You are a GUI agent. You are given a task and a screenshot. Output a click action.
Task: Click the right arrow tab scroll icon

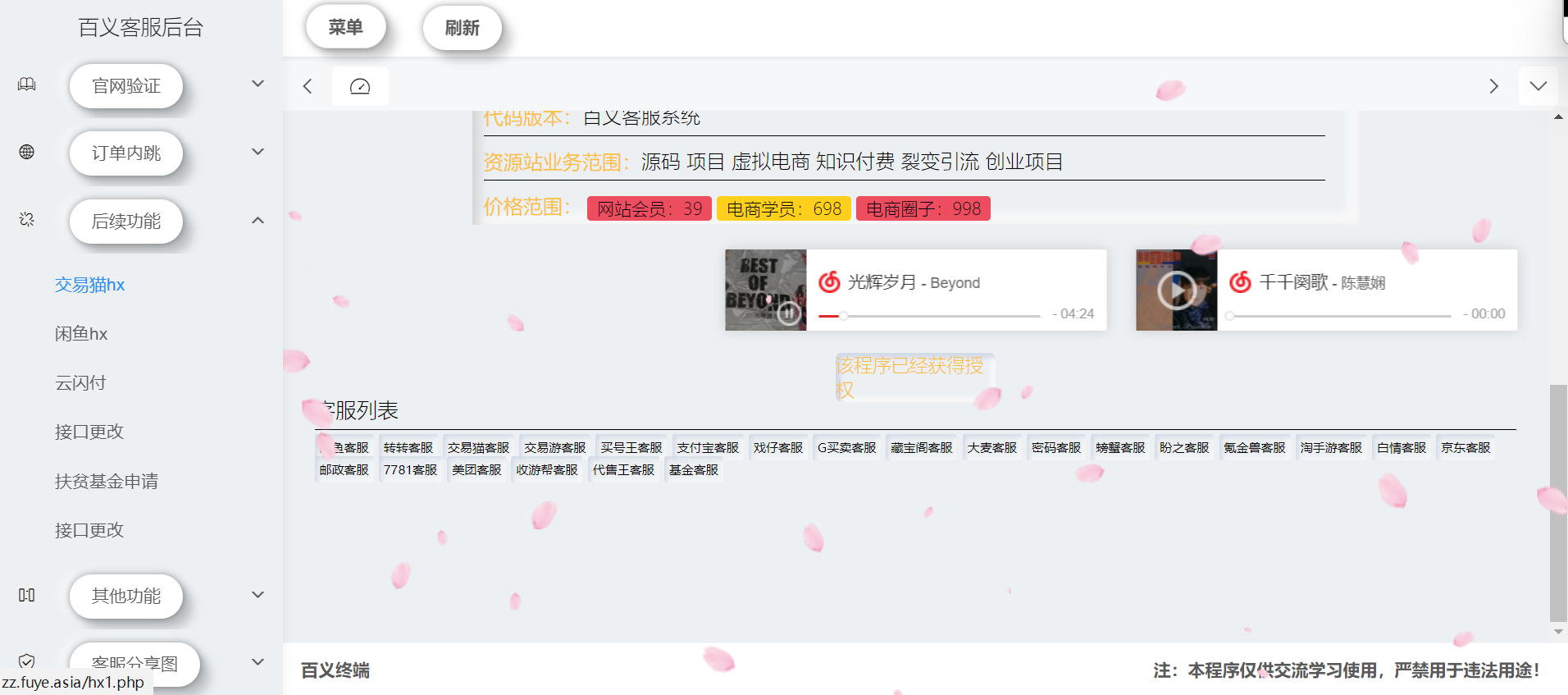[1493, 86]
